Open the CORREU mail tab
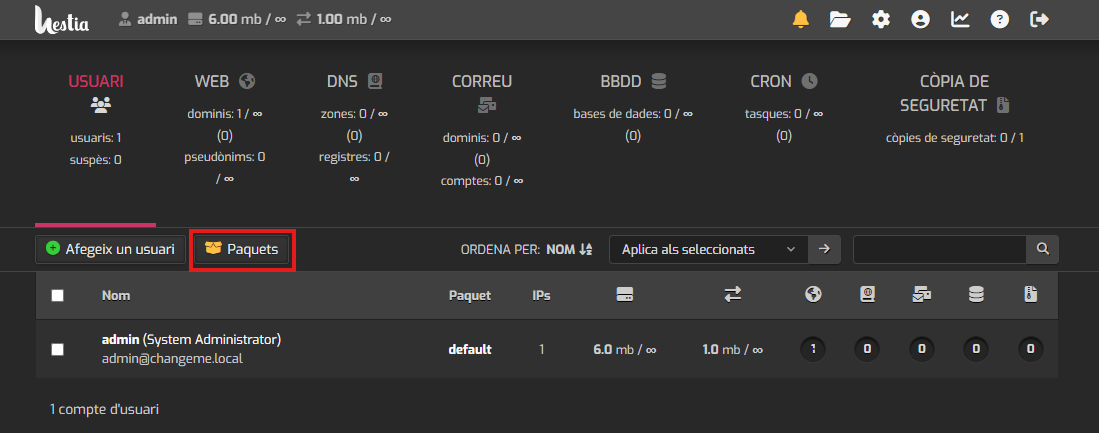This screenshot has height=433, width=1099. [x=482, y=81]
